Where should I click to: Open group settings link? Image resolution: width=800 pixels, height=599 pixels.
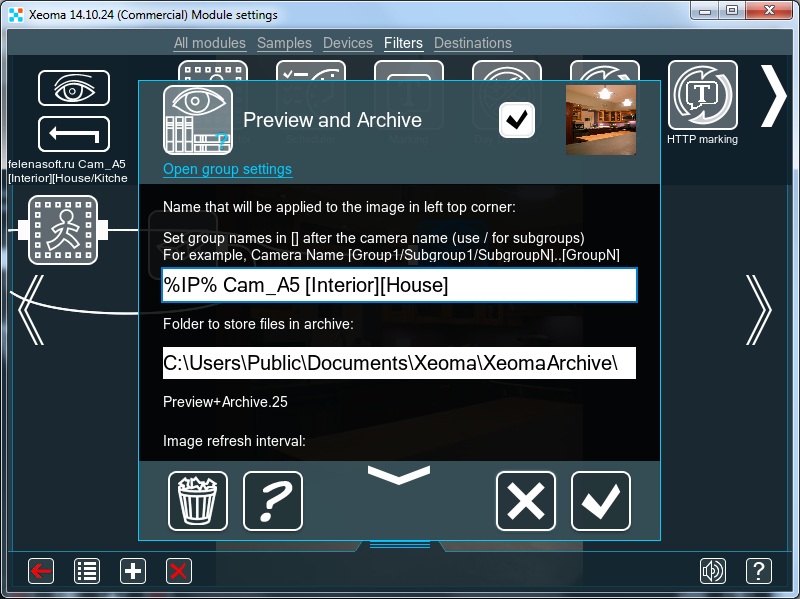[228, 169]
